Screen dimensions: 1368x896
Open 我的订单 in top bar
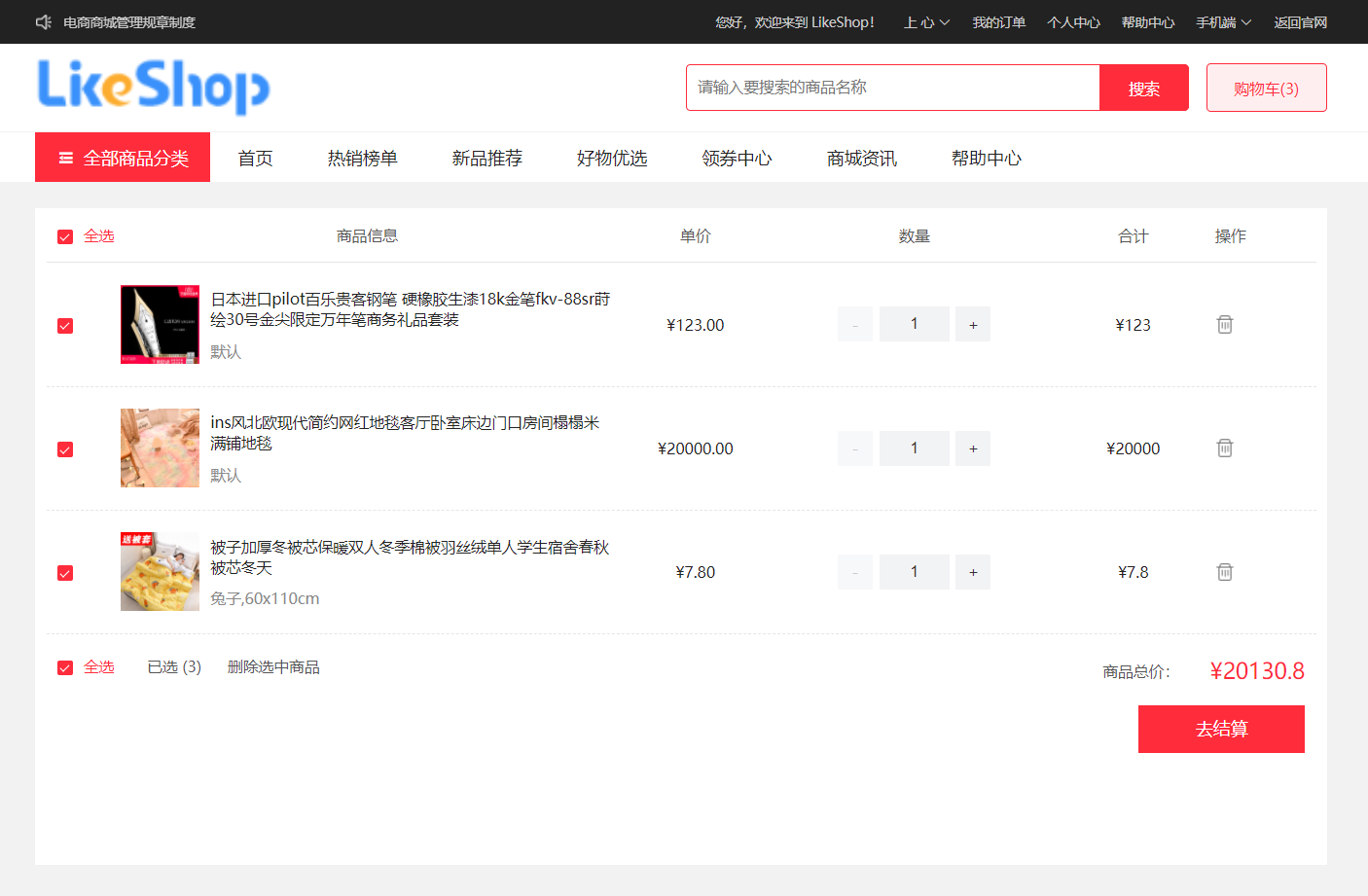[998, 22]
